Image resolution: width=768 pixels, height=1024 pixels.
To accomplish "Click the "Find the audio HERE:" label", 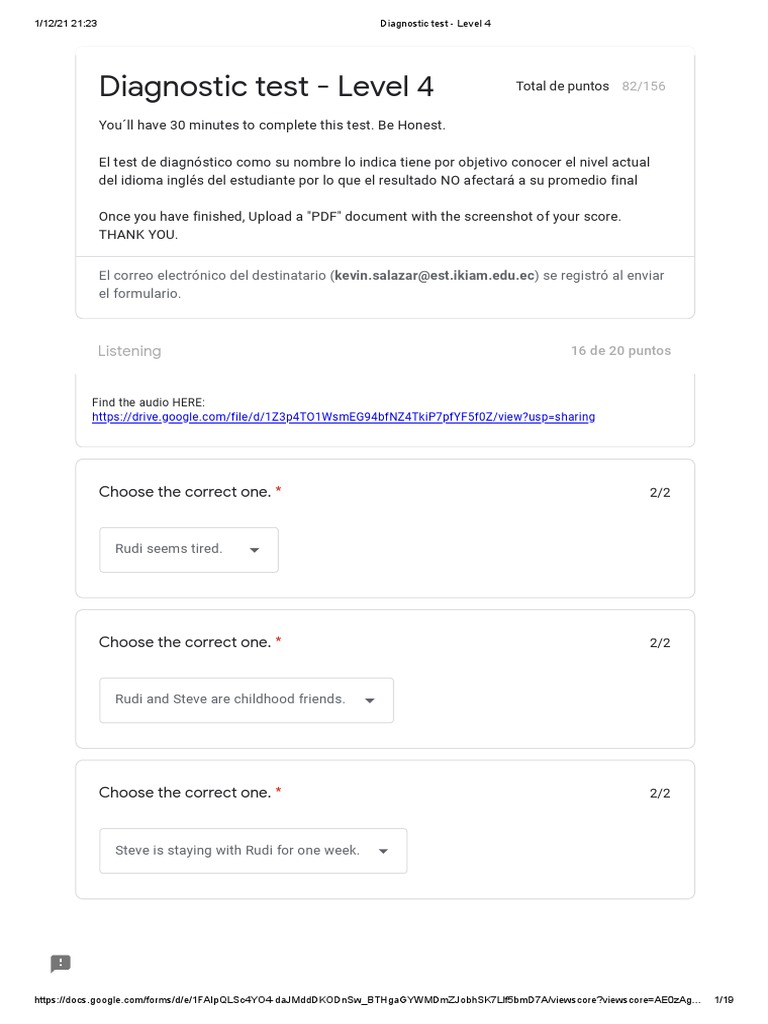I will (148, 402).
